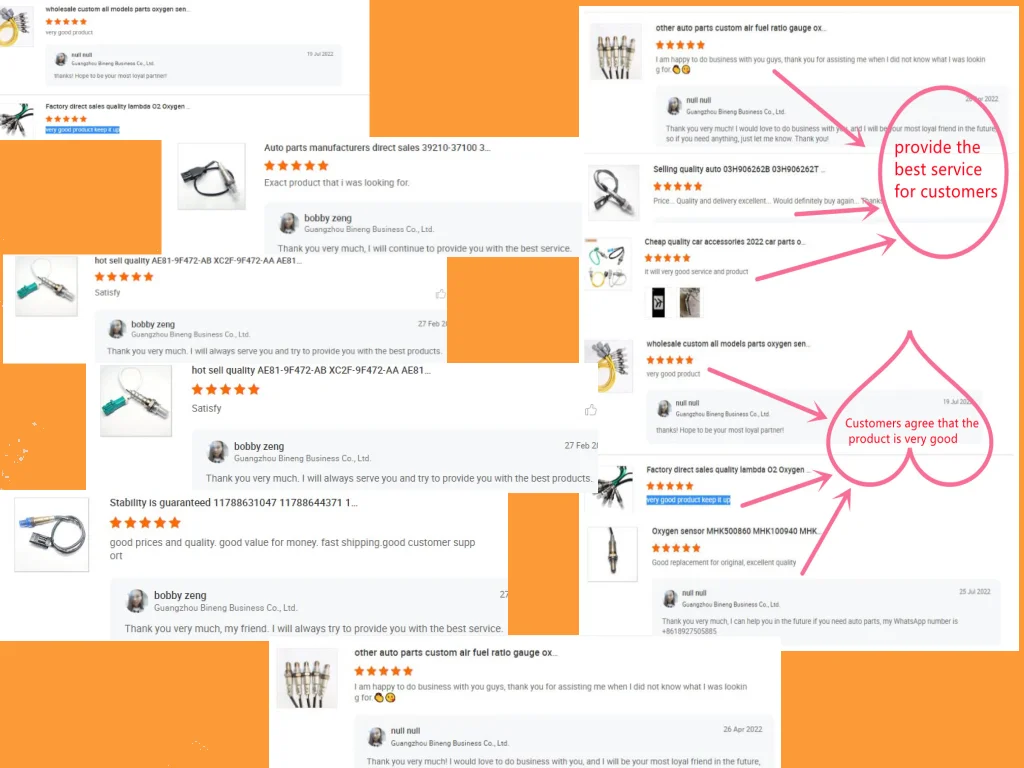Open Auto parts manufacturers 39210-37100 product thumbnail
Viewport: 1024px width, 768px height.
212,176
